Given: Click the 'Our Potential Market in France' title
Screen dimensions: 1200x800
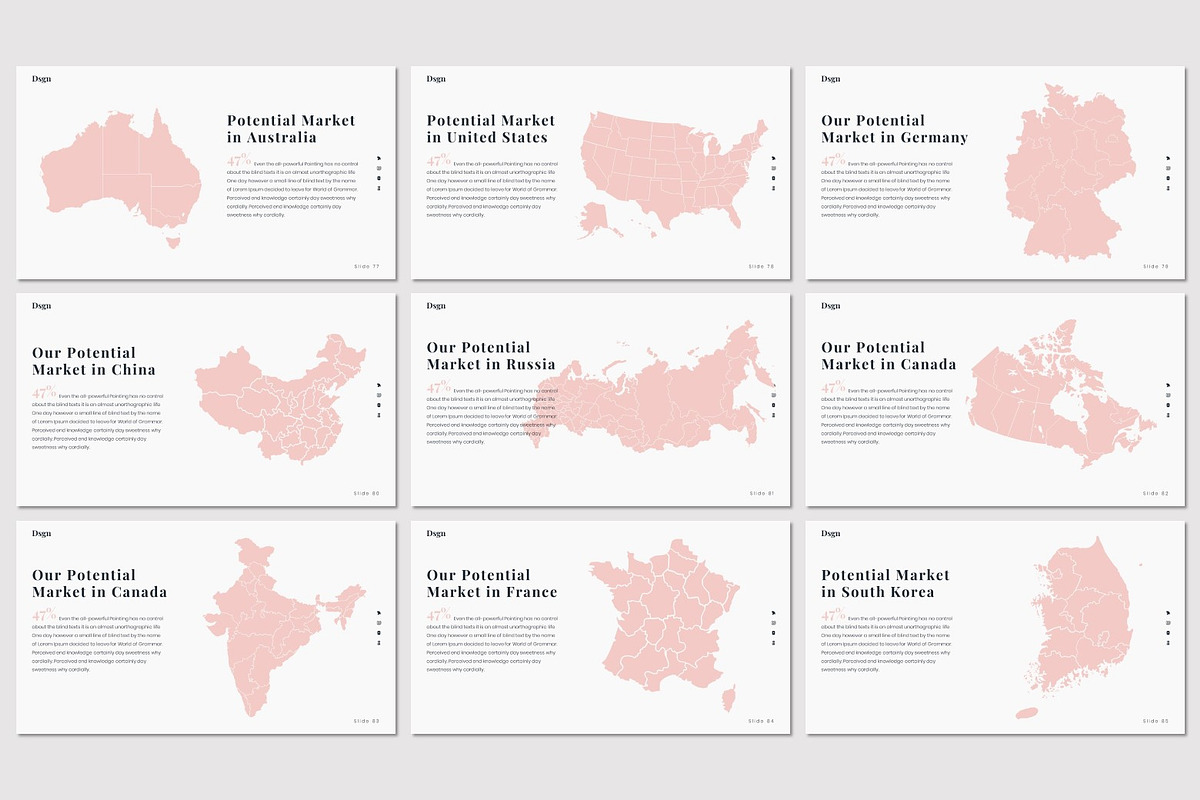Looking at the screenshot, I should click(492, 583).
